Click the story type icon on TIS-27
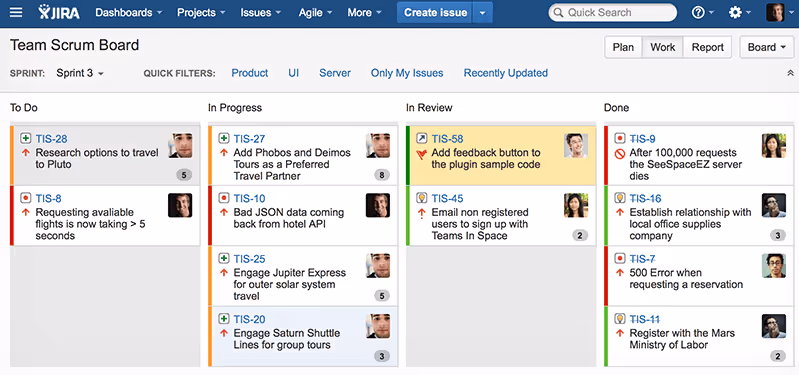Screen dimensions: 799x375 224,138
